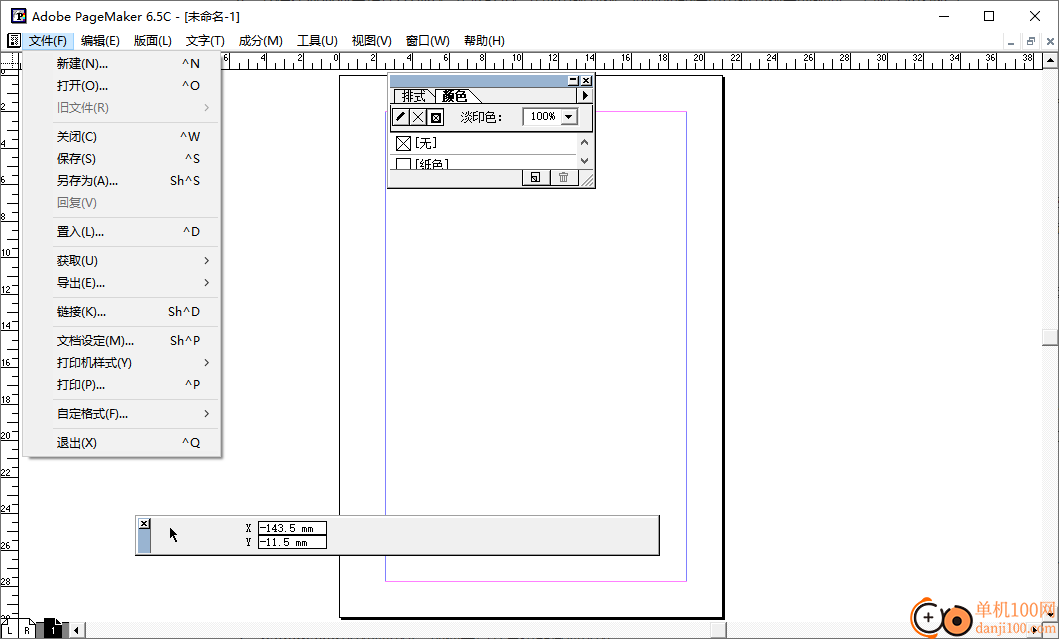Collapse the Colors palette with its minimize box

(x=573, y=80)
